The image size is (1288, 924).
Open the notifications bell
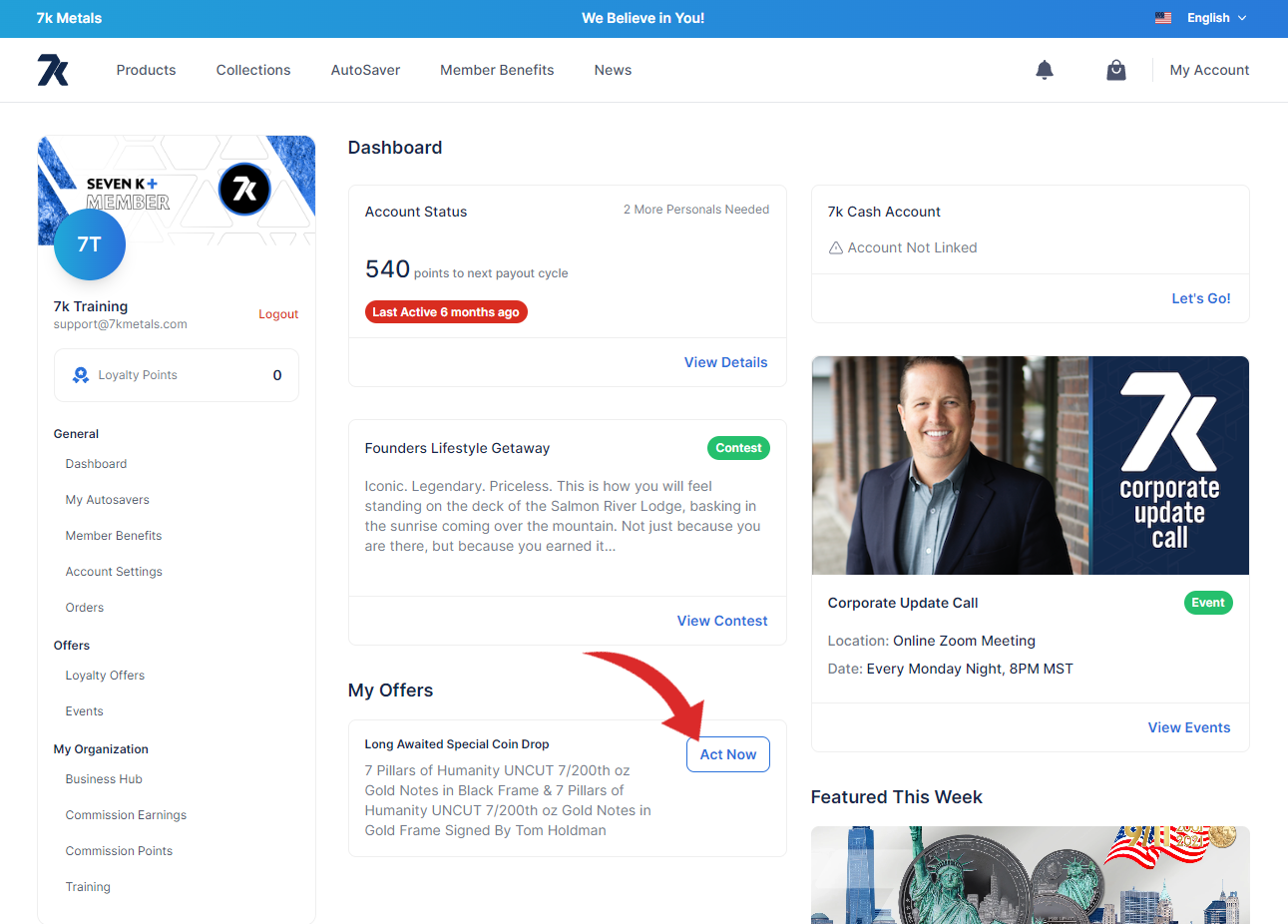[x=1045, y=70]
